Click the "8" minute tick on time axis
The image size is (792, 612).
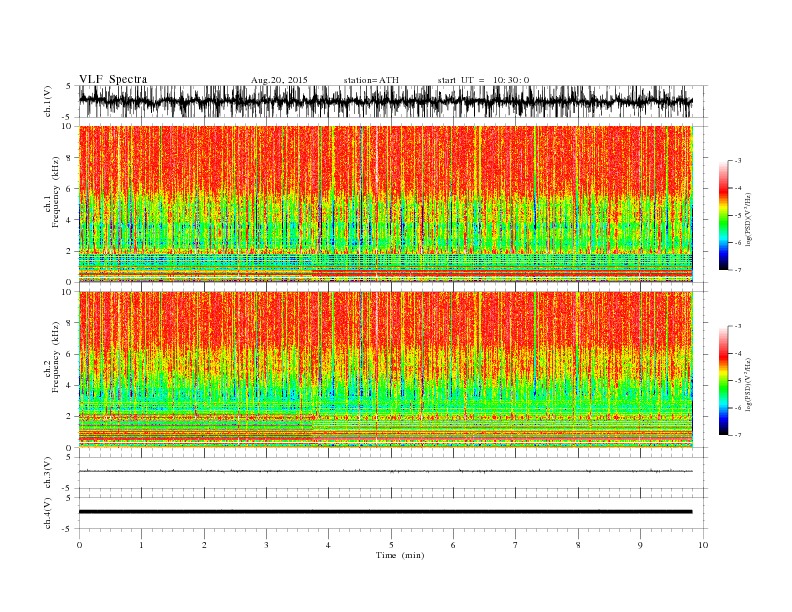578,545
